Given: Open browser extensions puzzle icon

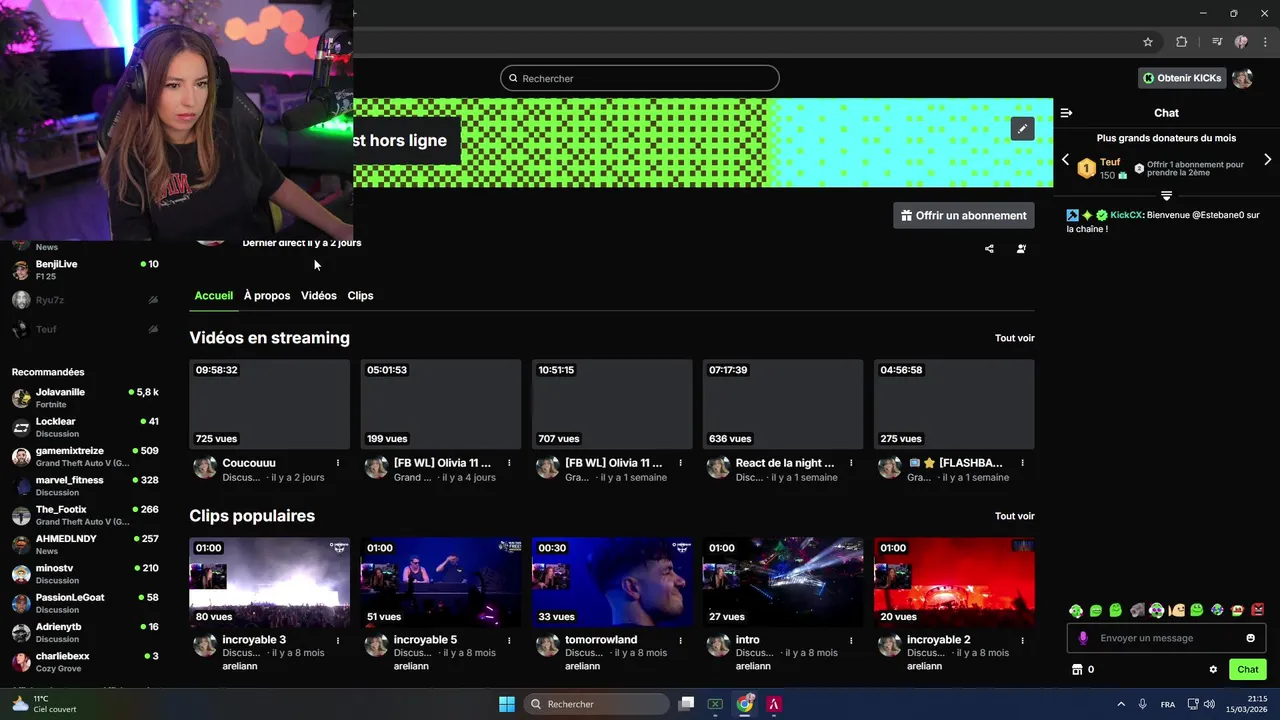Looking at the screenshot, I should [1182, 42].
